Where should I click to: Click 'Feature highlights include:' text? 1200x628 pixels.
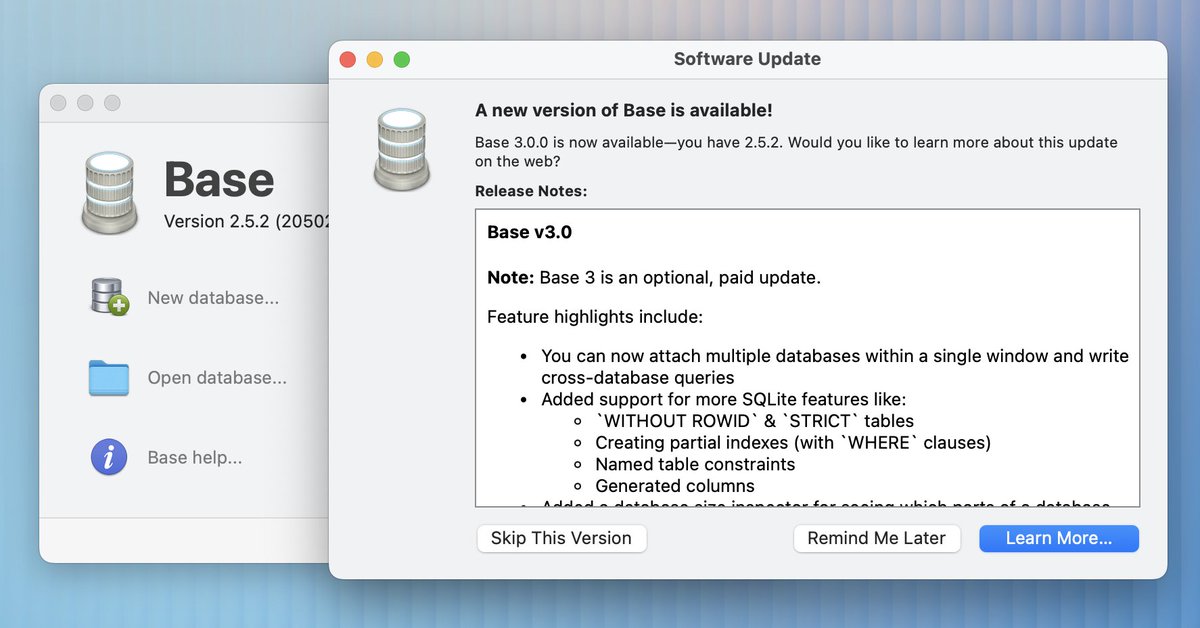pyautogui.click(x=595, y=317)
